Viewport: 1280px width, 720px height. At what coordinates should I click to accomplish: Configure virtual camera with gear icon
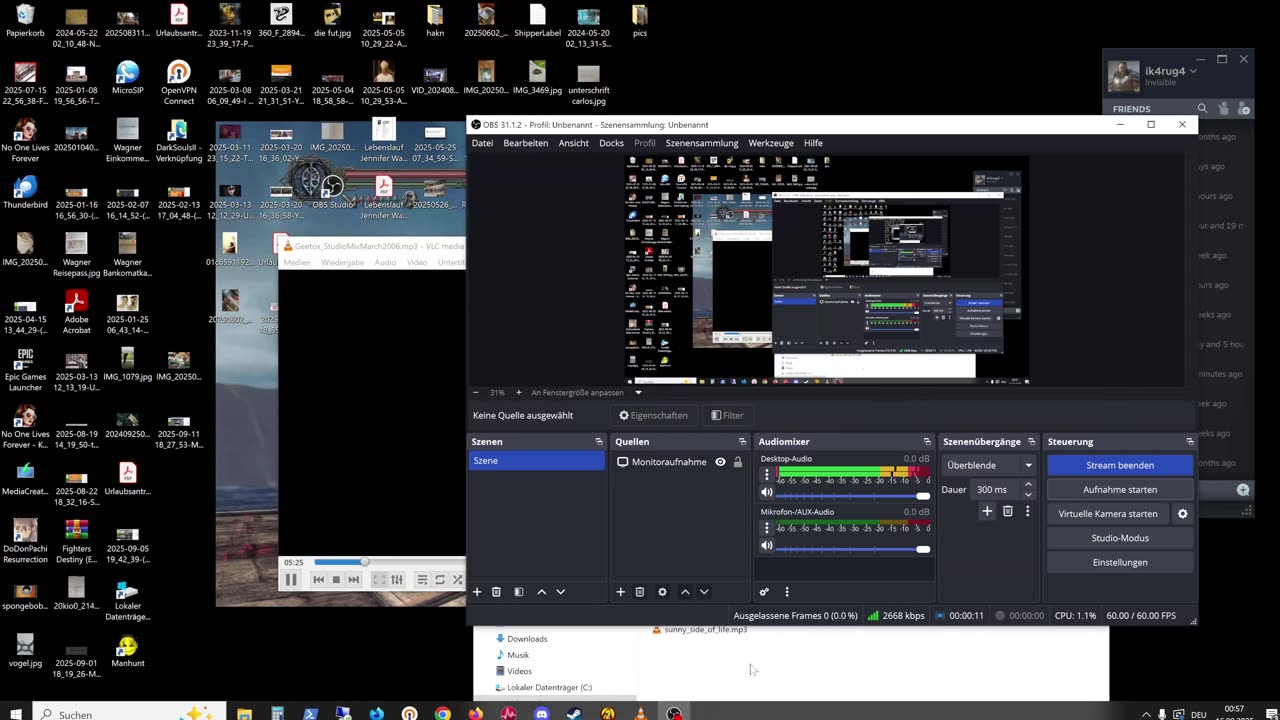click(1182, 514)
